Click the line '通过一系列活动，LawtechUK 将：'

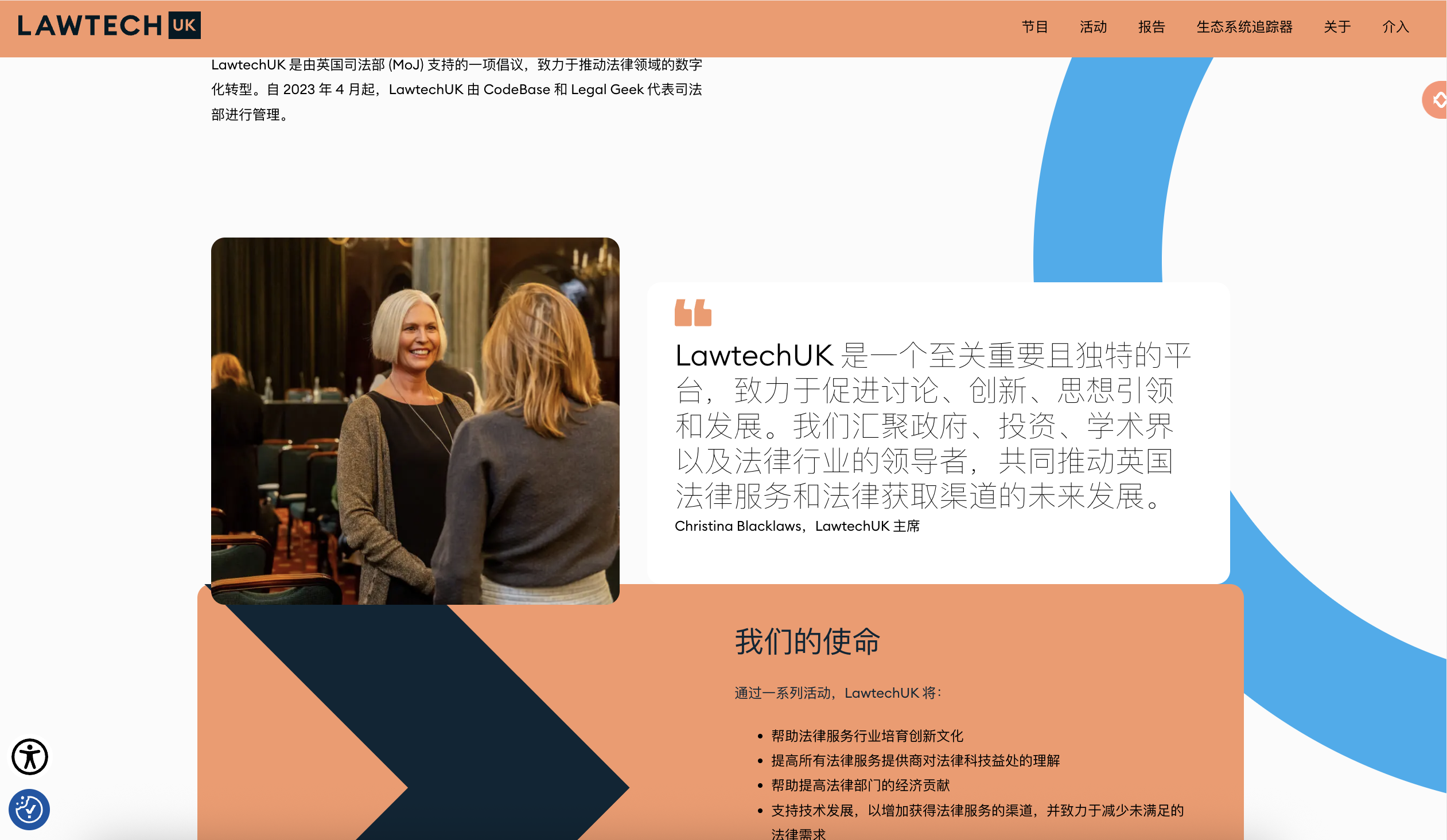838,693
